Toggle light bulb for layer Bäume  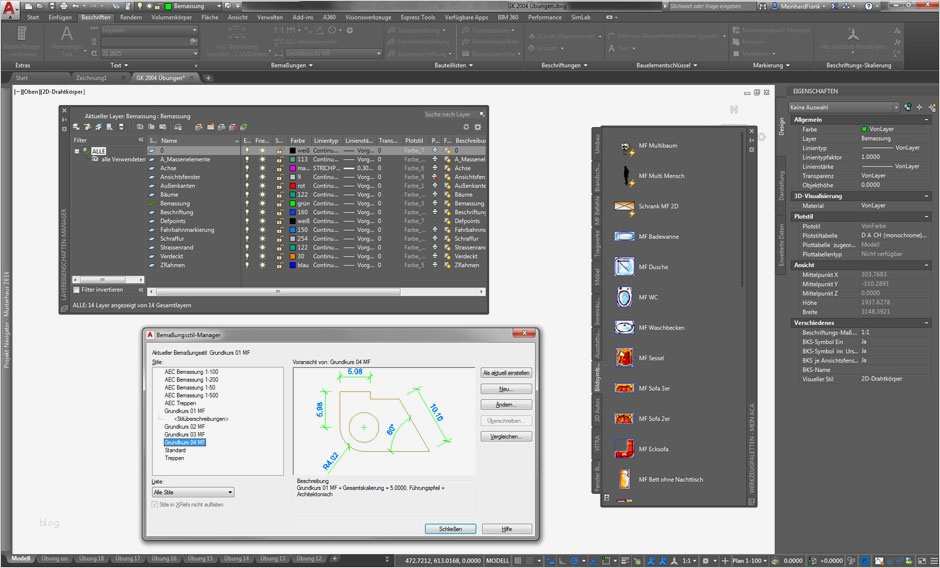(247, 195)
